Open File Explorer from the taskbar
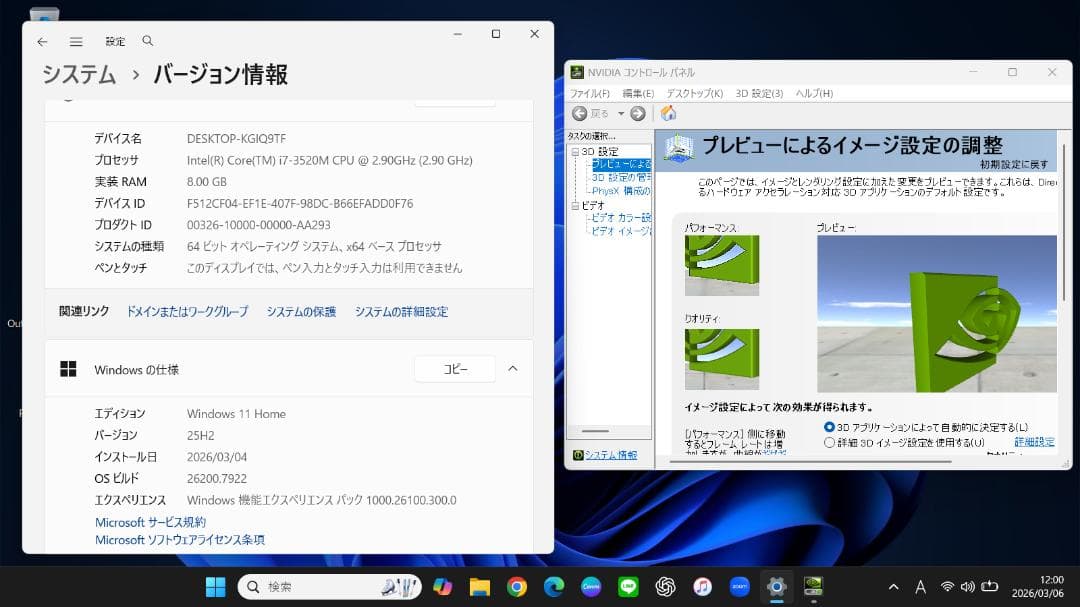 coord(479,586)
